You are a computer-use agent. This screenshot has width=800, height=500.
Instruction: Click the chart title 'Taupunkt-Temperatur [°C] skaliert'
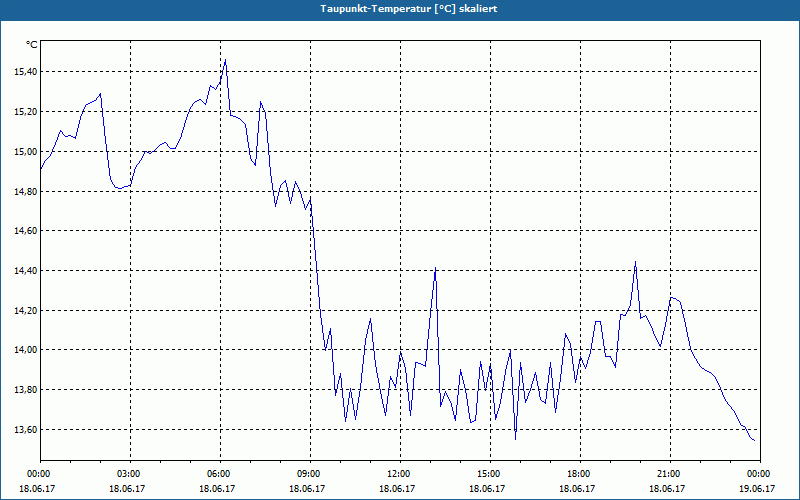409,9
